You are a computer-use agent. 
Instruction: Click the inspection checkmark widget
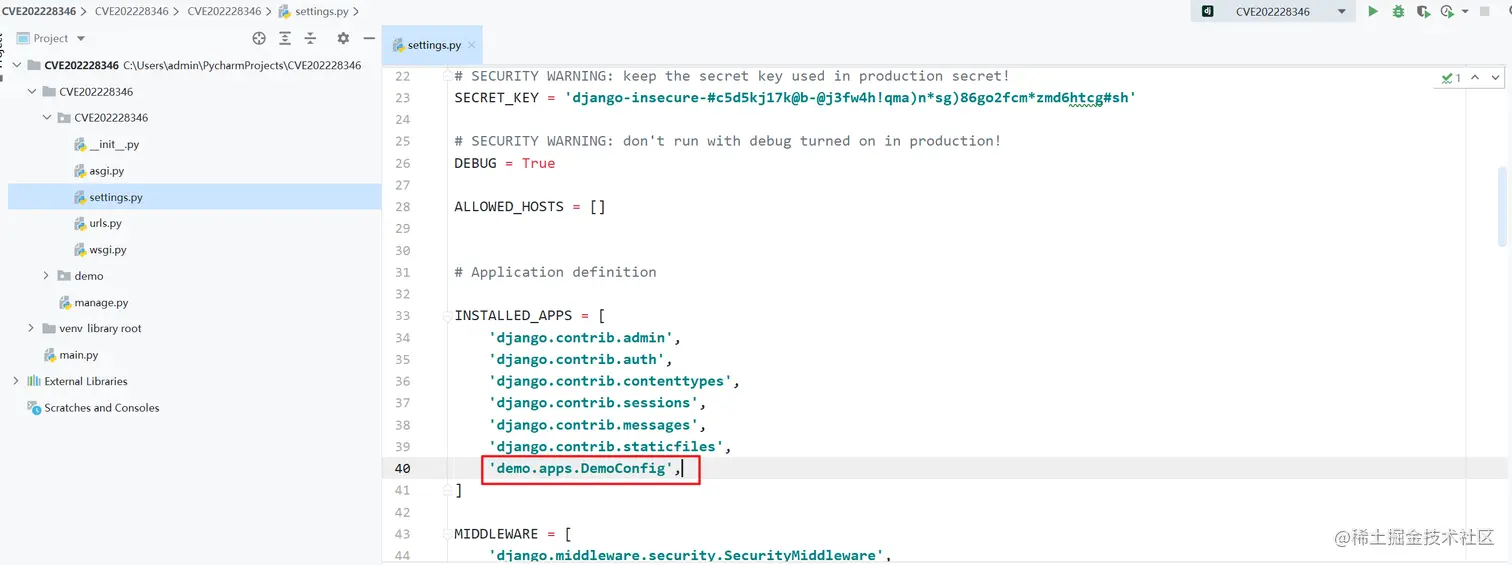pos(1452,77)
